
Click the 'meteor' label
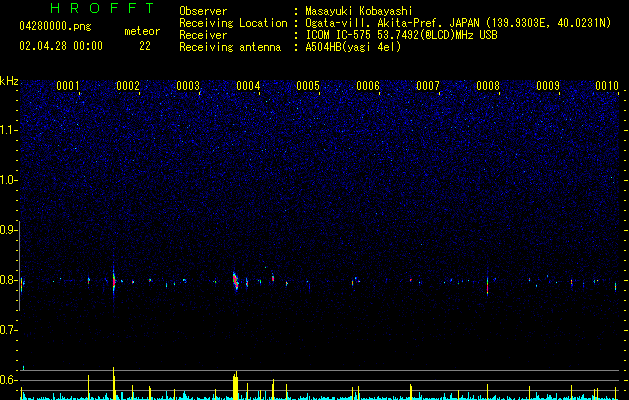(142, 31)
